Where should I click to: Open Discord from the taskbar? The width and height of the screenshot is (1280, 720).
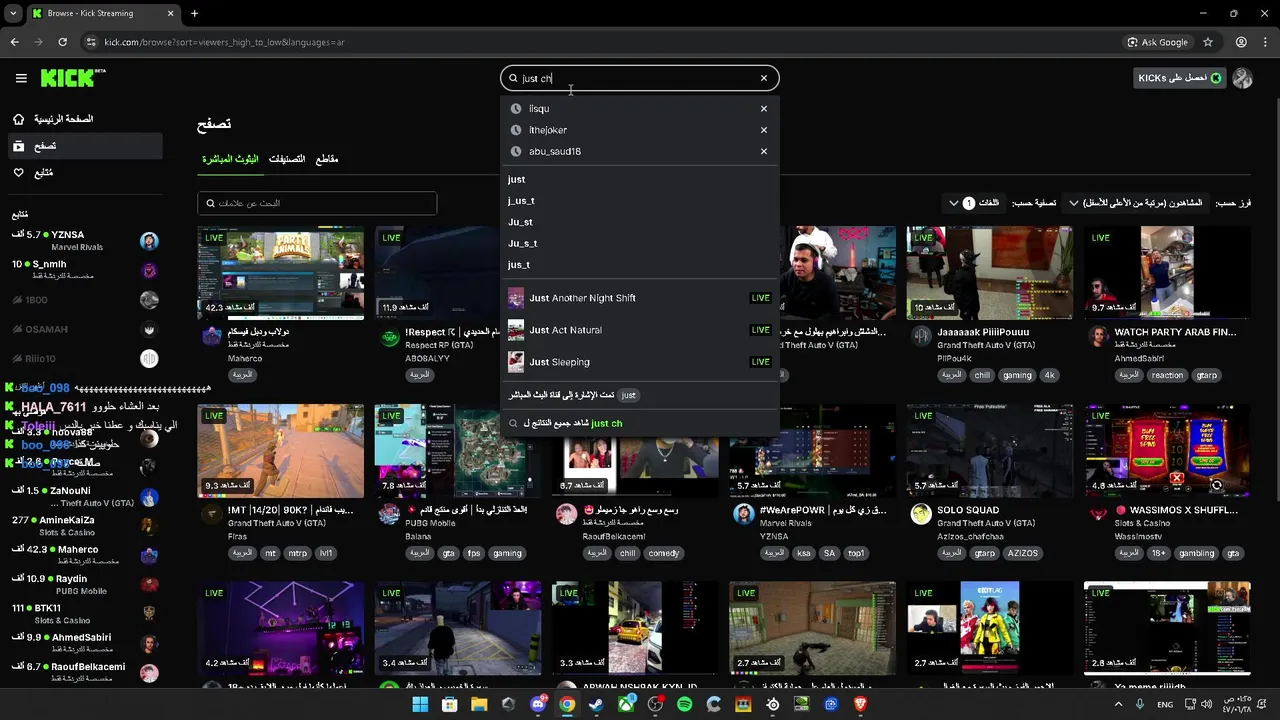[538, 705]
